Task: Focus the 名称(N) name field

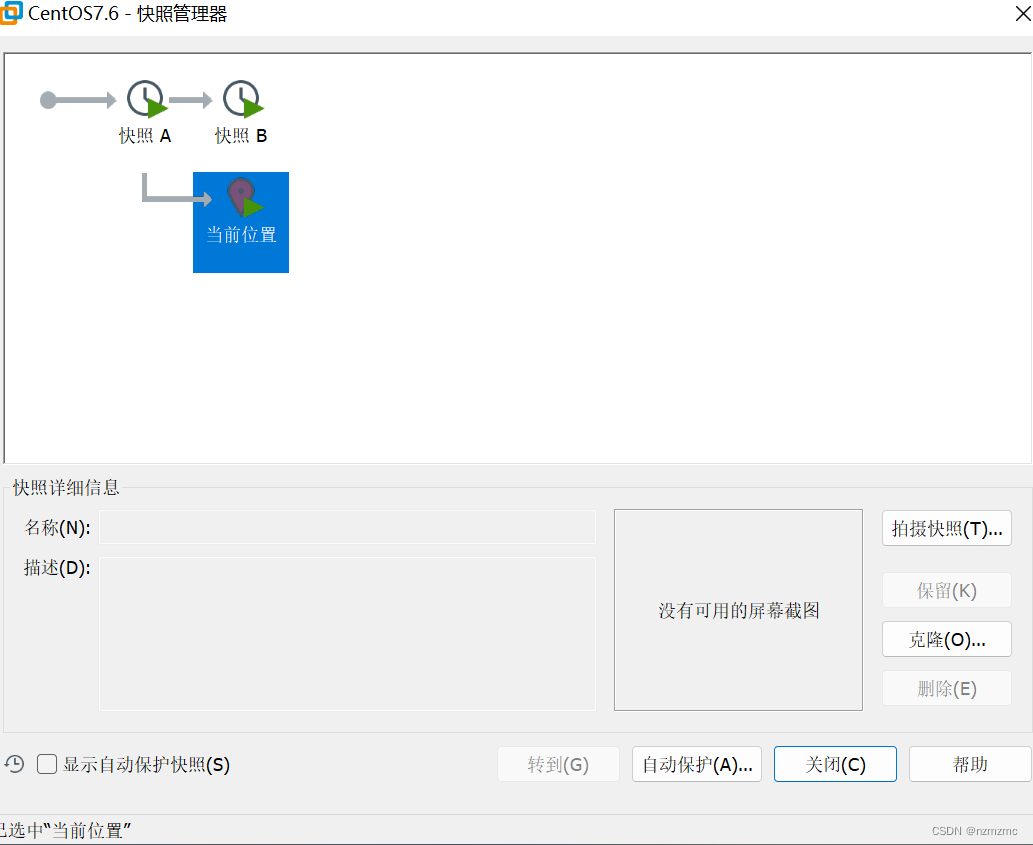Action: click(x=347, y=527)
